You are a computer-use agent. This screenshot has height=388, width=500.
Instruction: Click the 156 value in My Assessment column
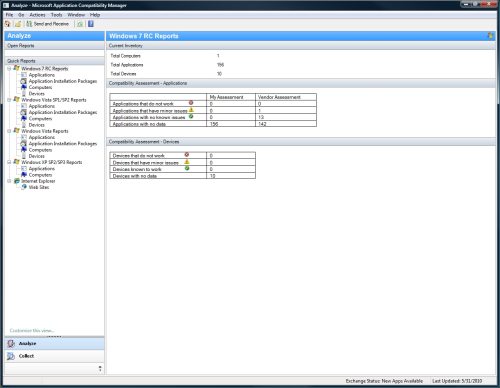click(x=214, y=124)
